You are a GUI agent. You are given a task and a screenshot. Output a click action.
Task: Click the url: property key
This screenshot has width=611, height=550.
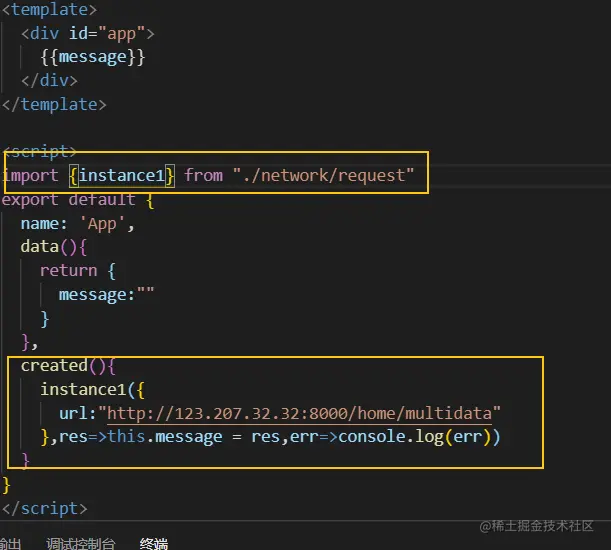point(78,413)
